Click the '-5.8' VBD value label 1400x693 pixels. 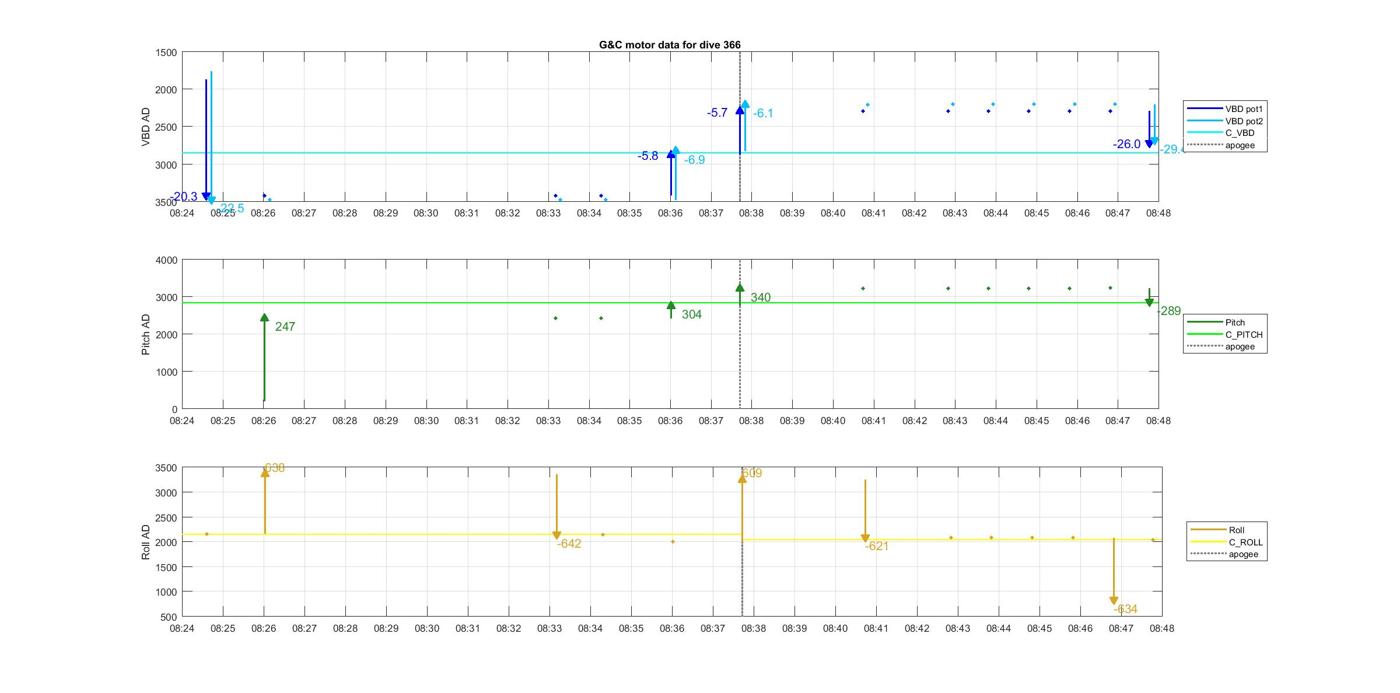pyautogui.click(x=648, y=156)
